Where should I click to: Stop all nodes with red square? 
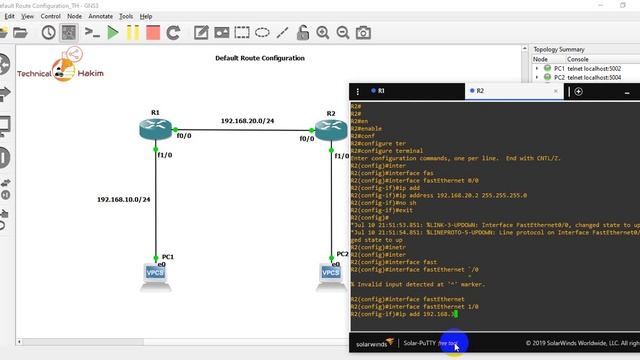coord(153,33)
